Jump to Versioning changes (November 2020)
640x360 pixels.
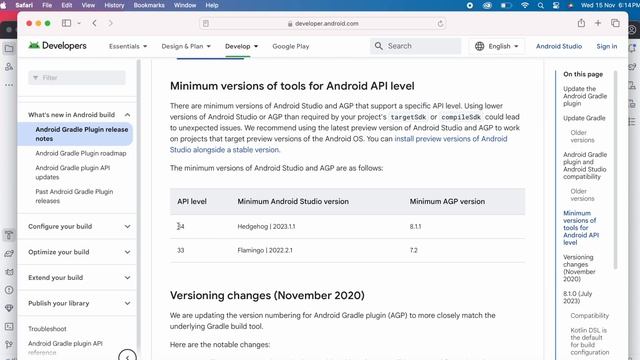coord(579,268)
